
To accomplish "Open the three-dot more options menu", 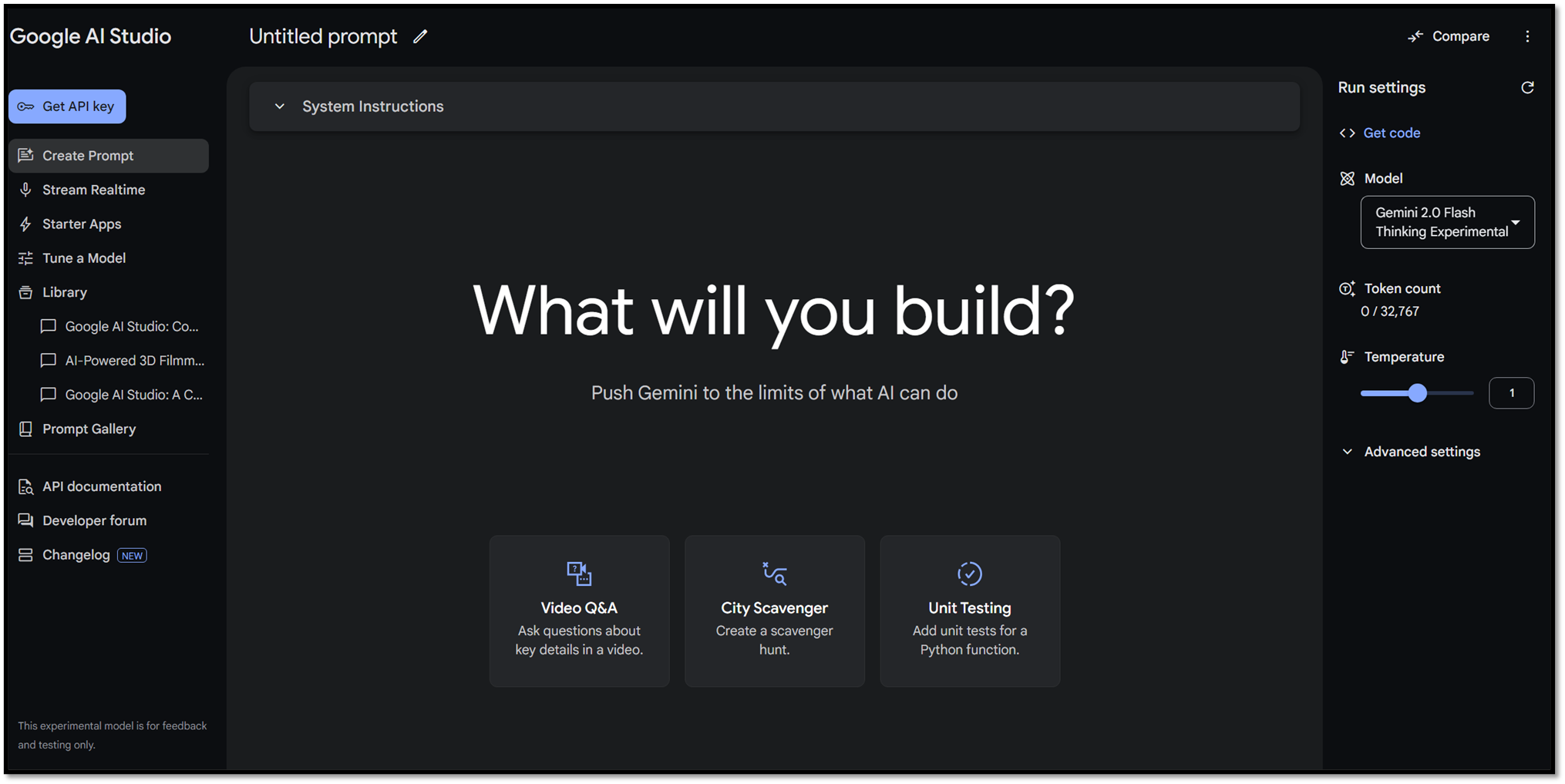I will [1527, 36].
